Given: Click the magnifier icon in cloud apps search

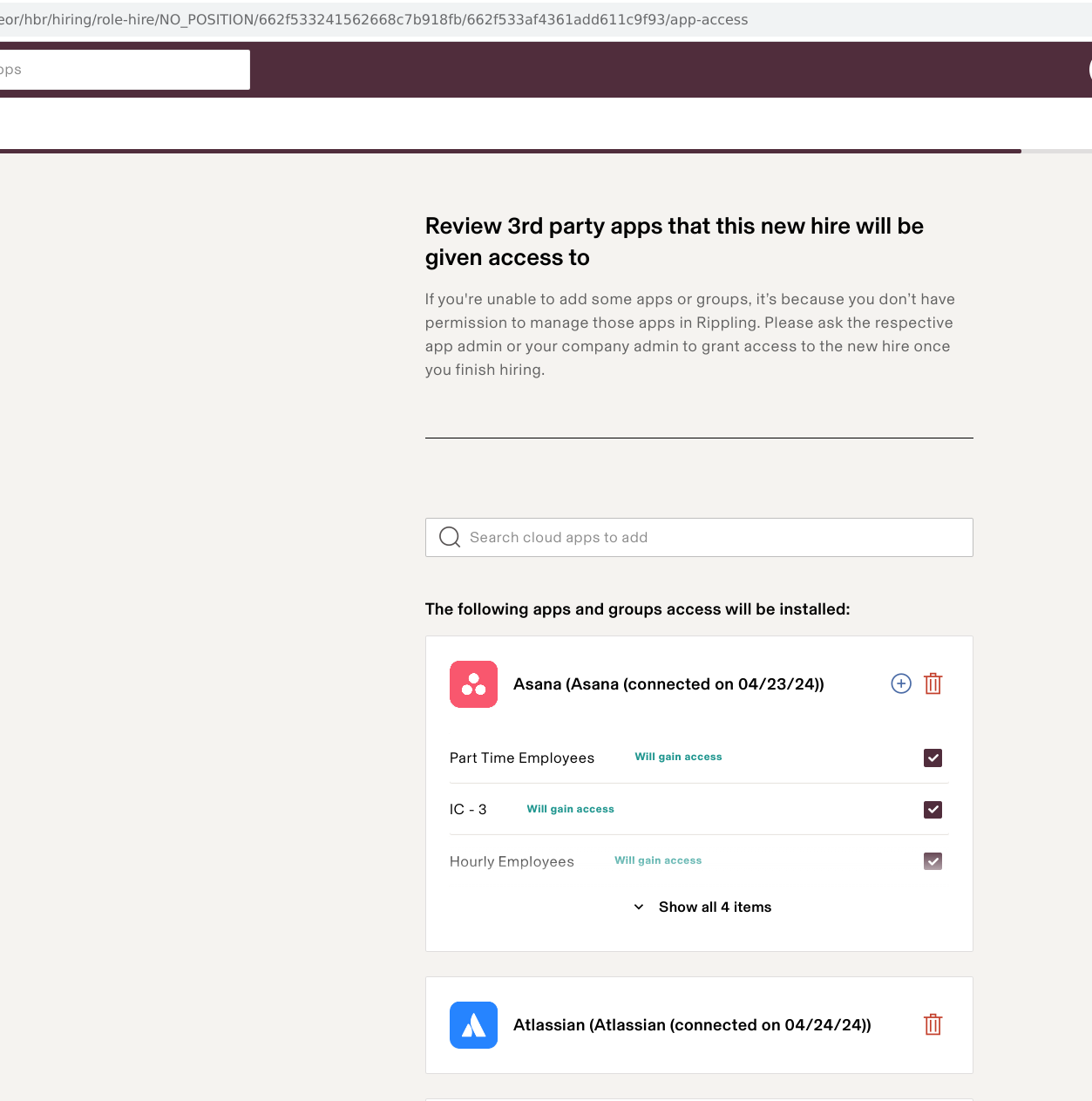Looking at the screenshot, I should pyautogui.click(x=450, y=537).
